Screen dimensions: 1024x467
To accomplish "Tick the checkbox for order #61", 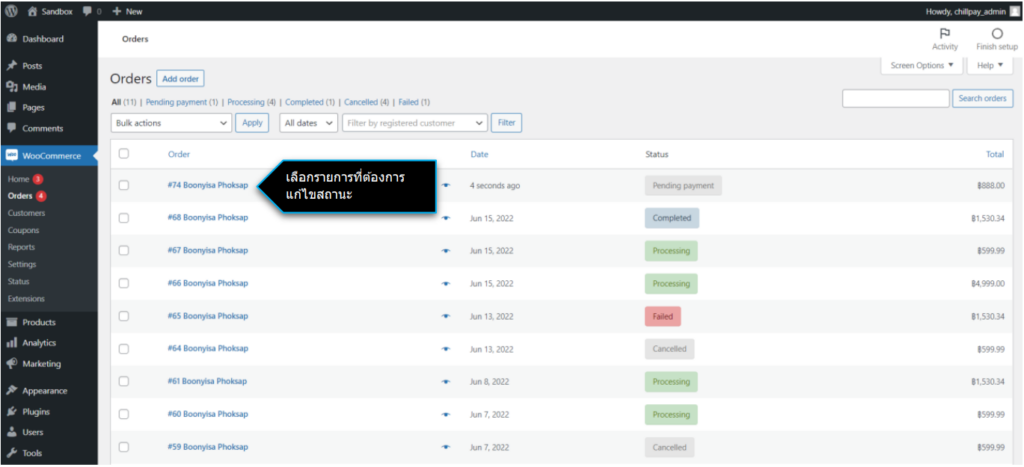I will 123,381.
